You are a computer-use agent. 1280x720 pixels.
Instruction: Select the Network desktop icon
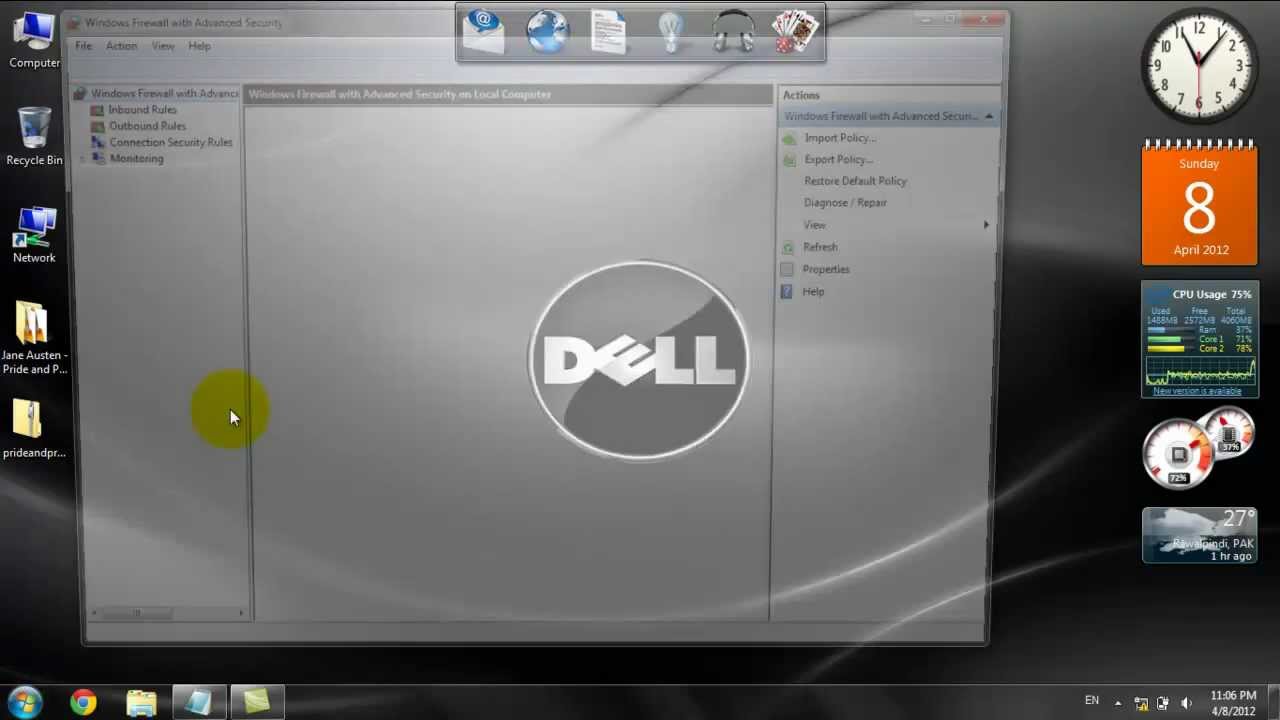(x=34, y=235)
